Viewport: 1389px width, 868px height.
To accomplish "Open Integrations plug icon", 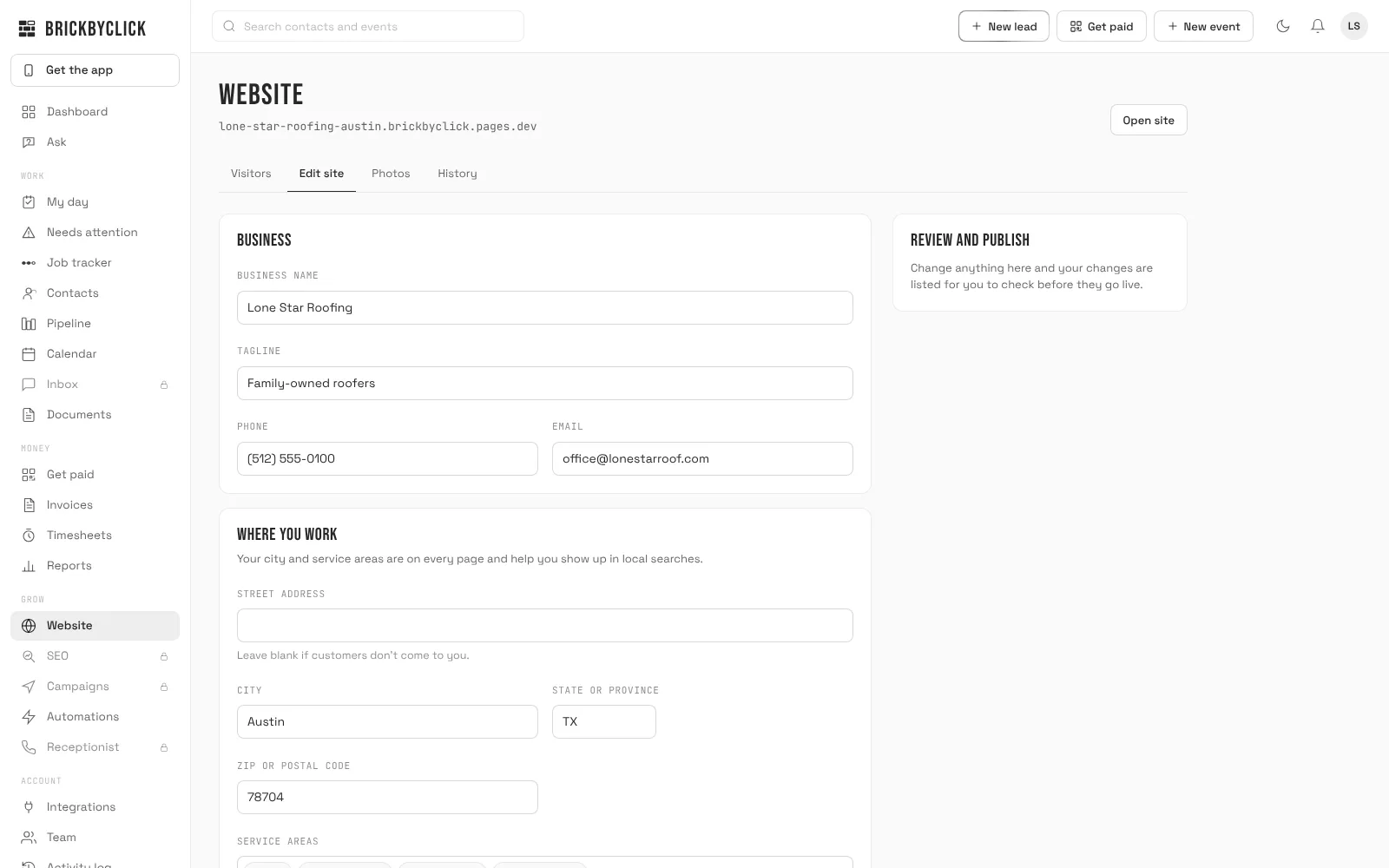I will (x=29, y=807).
